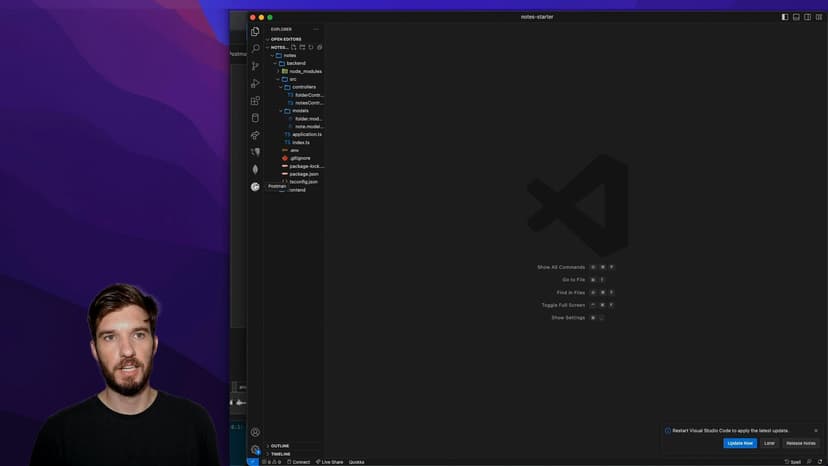Select package.json in the file tree
Image resolution: width=828 pixels, height=466 pixels.
tap(304, 174)
